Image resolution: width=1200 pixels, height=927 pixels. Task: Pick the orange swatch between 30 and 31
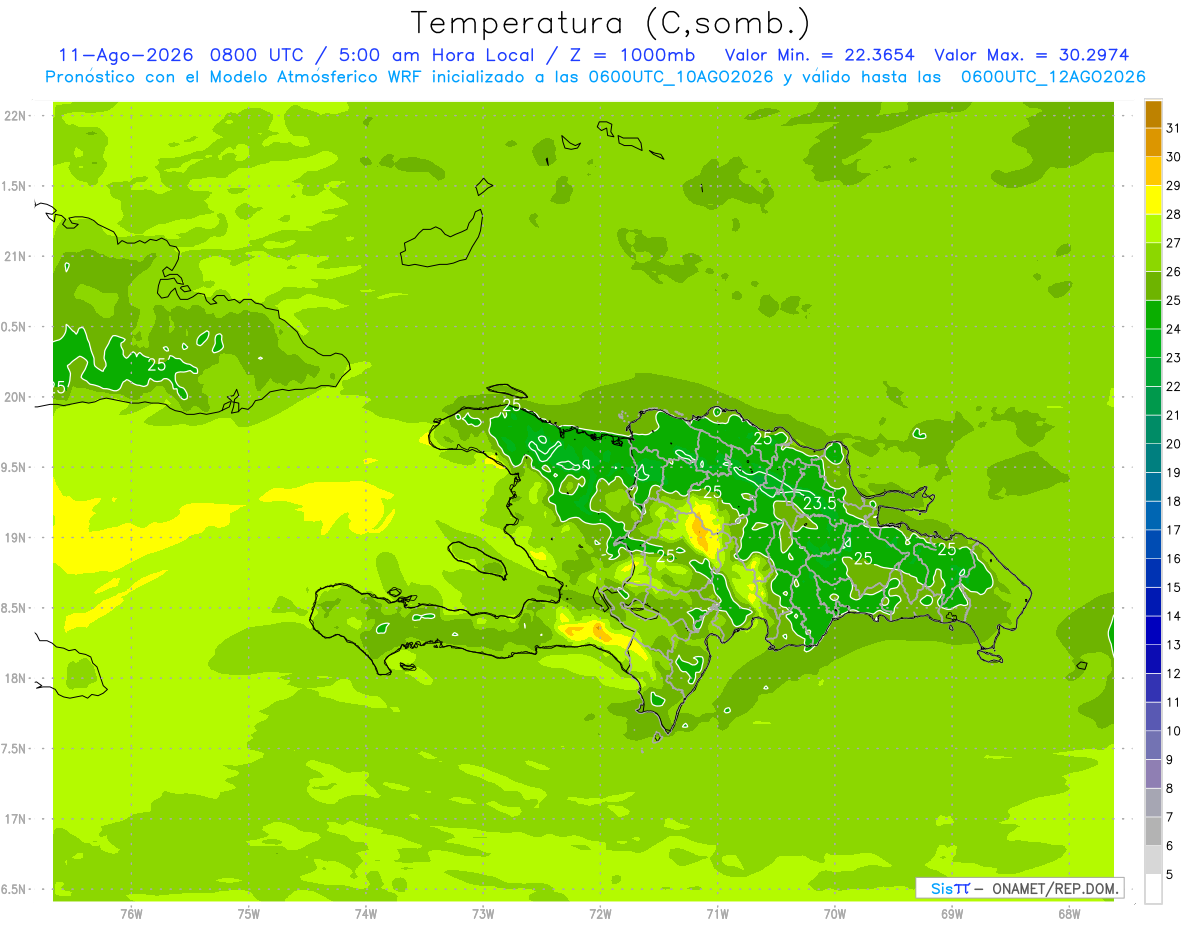(x=1153, y=143)
